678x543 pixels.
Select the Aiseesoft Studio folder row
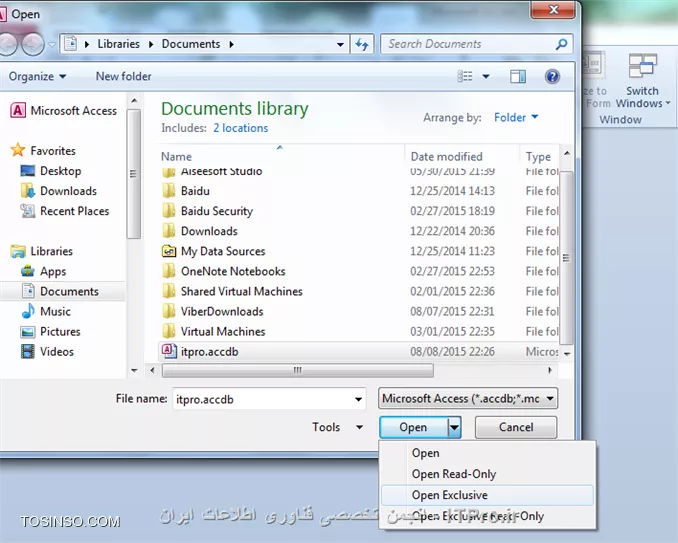[x=359, y=172]
